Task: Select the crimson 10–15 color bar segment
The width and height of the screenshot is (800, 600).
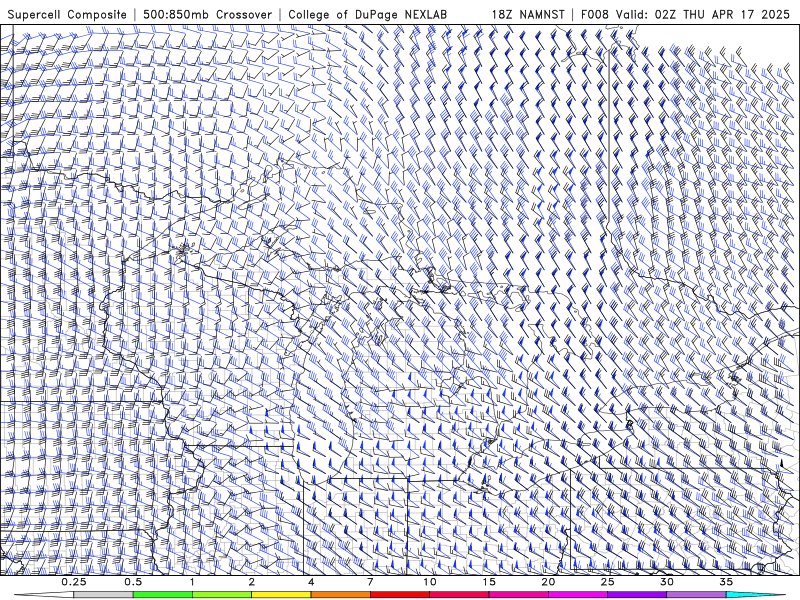Action: [x=459, y=595]
